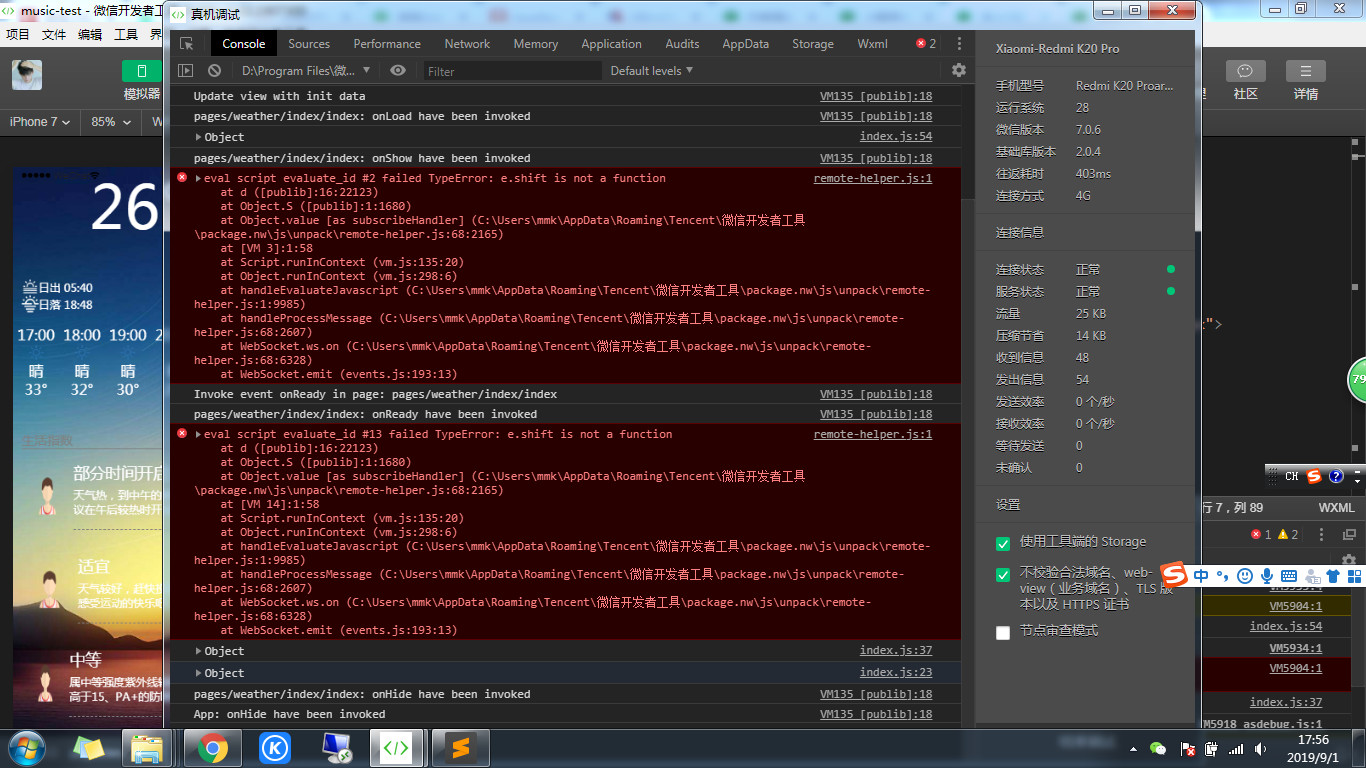The image size is (1366, 768).
Task: Open the 85% zoom dropdown
Action: (110, 122)
